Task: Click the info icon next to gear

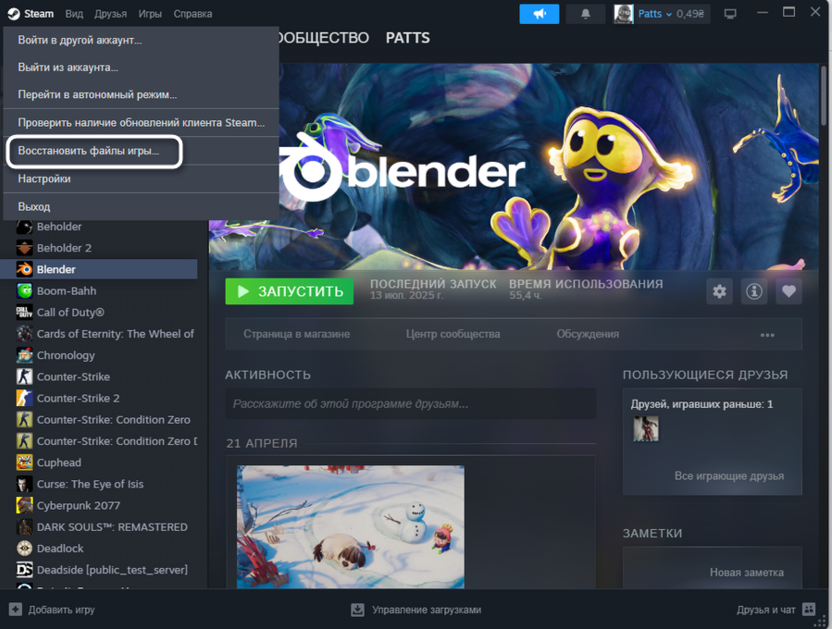Action: pyautogui.click(x=754, y=291)
